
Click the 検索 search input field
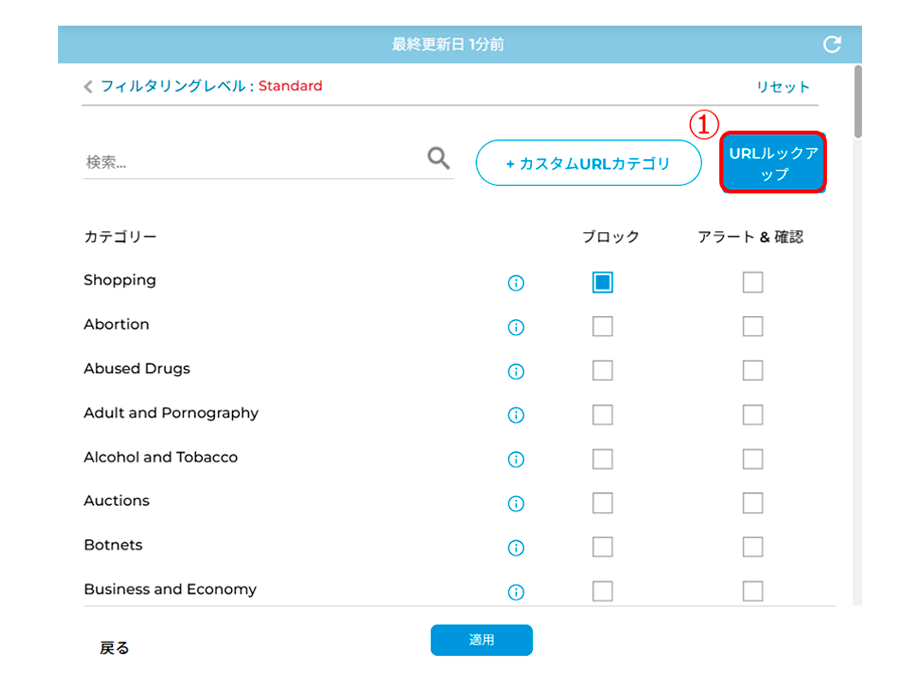coord(252,161)
